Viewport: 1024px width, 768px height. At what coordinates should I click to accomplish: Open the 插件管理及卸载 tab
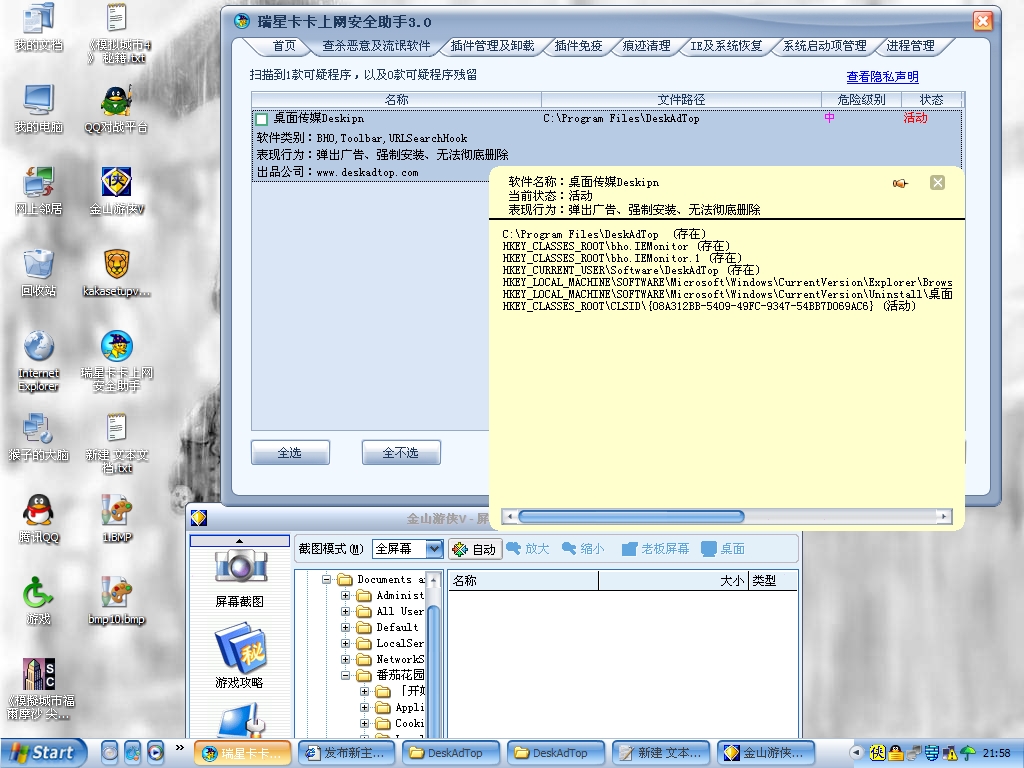pyautogui.click(x=492, y=46)
